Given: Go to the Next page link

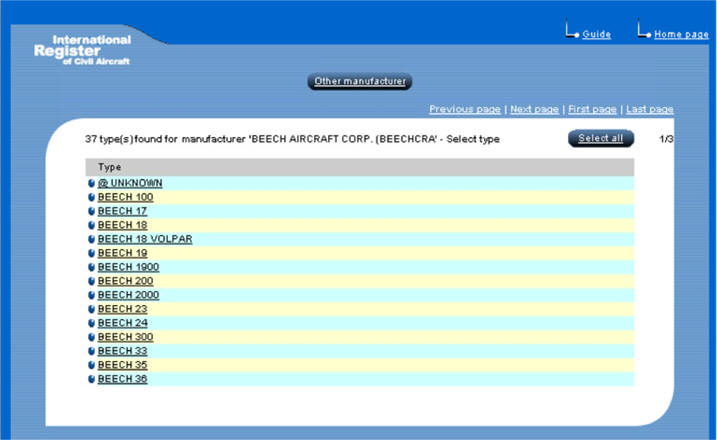Looking at the screenshot, I should [x=534, y=109].
